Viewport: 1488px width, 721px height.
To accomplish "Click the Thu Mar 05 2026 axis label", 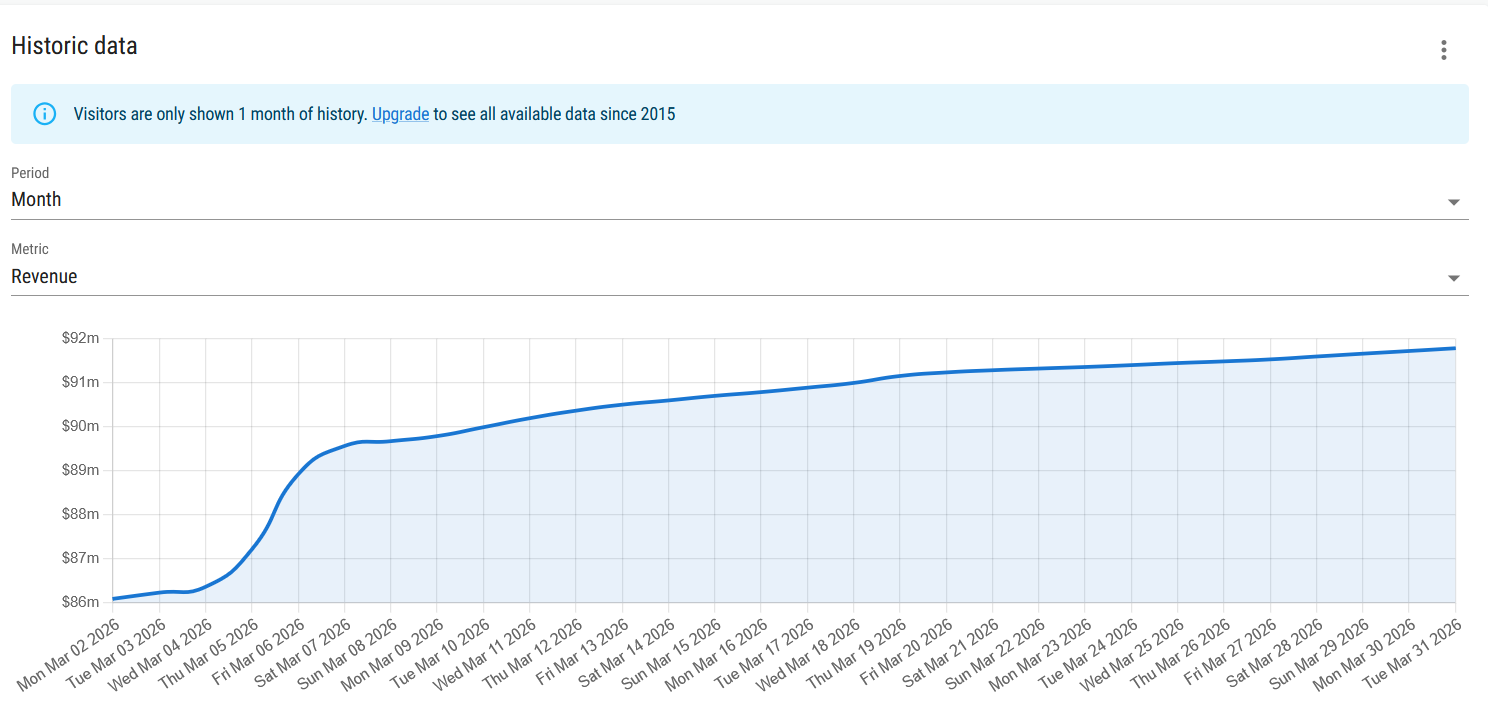I will pyautogui.click(x=207, y=655).
